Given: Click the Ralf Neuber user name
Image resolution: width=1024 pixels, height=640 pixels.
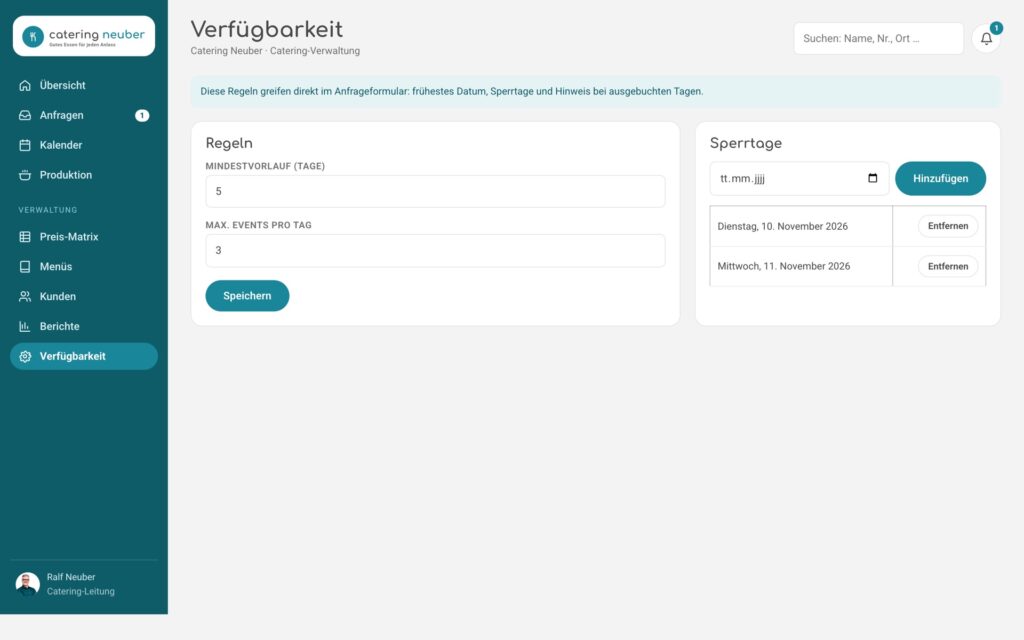Looking at the screenshot, I should (71, 577).
